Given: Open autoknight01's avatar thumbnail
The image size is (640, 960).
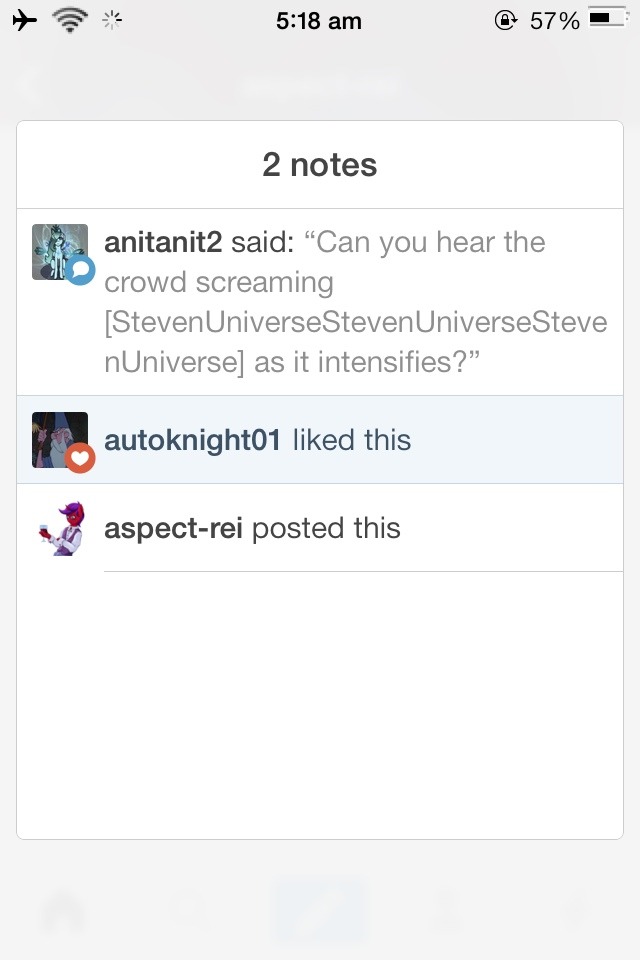Looking at the screenshot, I should (59, 440).
